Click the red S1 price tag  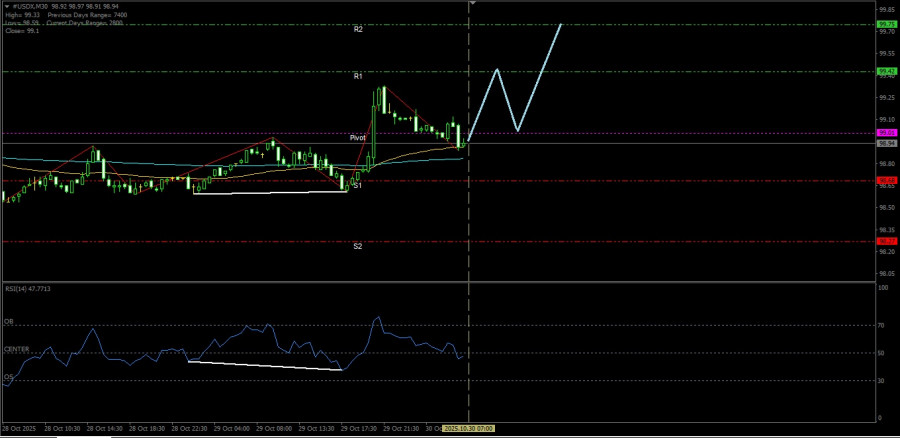(886, 181)
